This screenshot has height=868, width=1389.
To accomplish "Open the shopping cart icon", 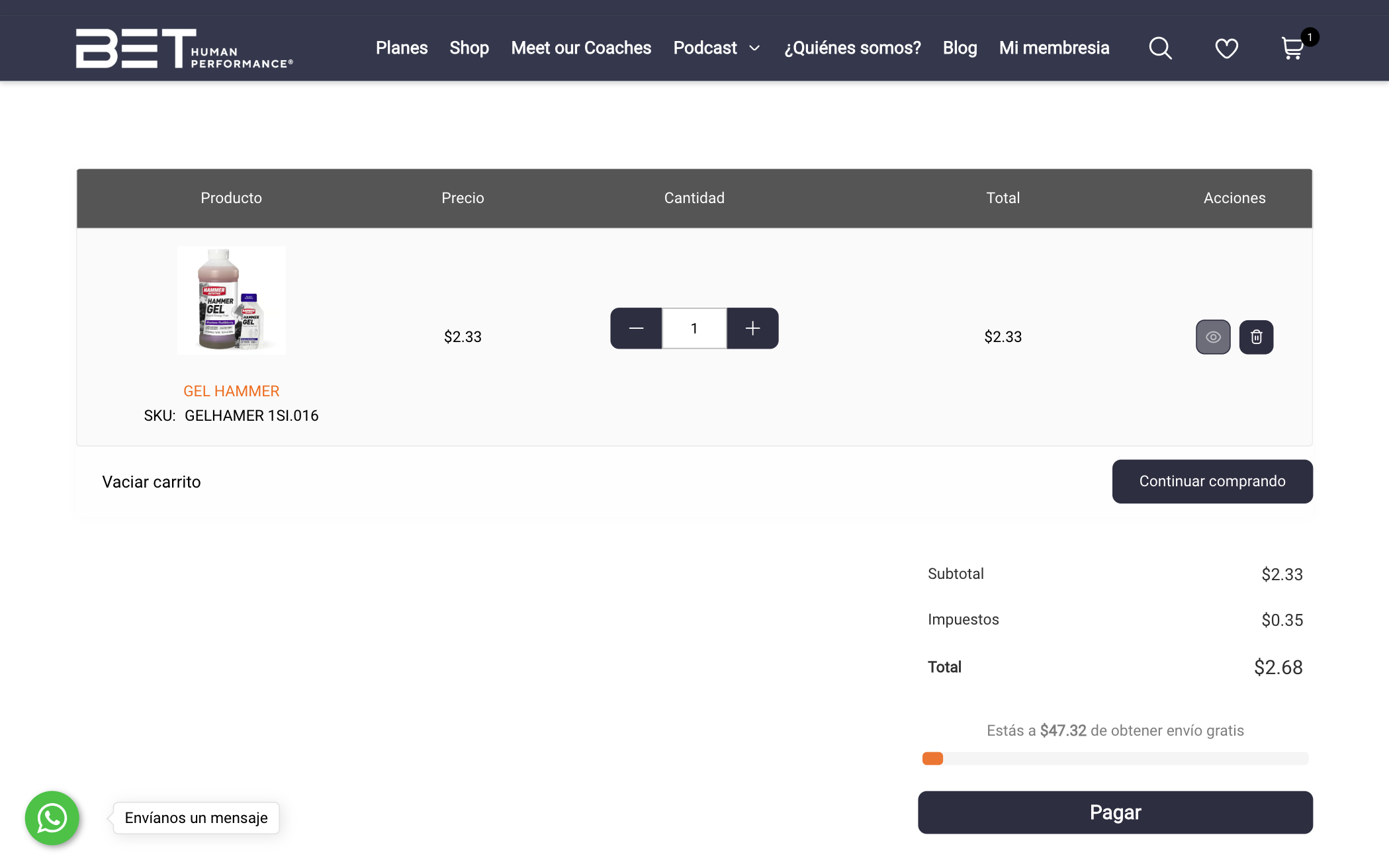I will [1292, 48].
